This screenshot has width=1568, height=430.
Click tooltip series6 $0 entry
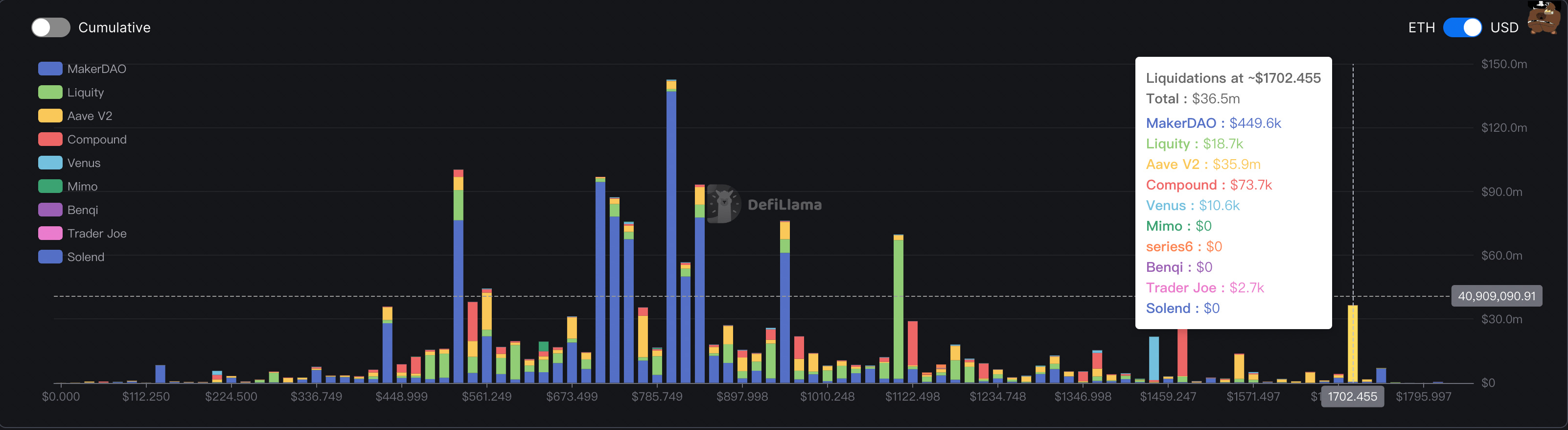pyautogui.click(x=1184, y=247)
